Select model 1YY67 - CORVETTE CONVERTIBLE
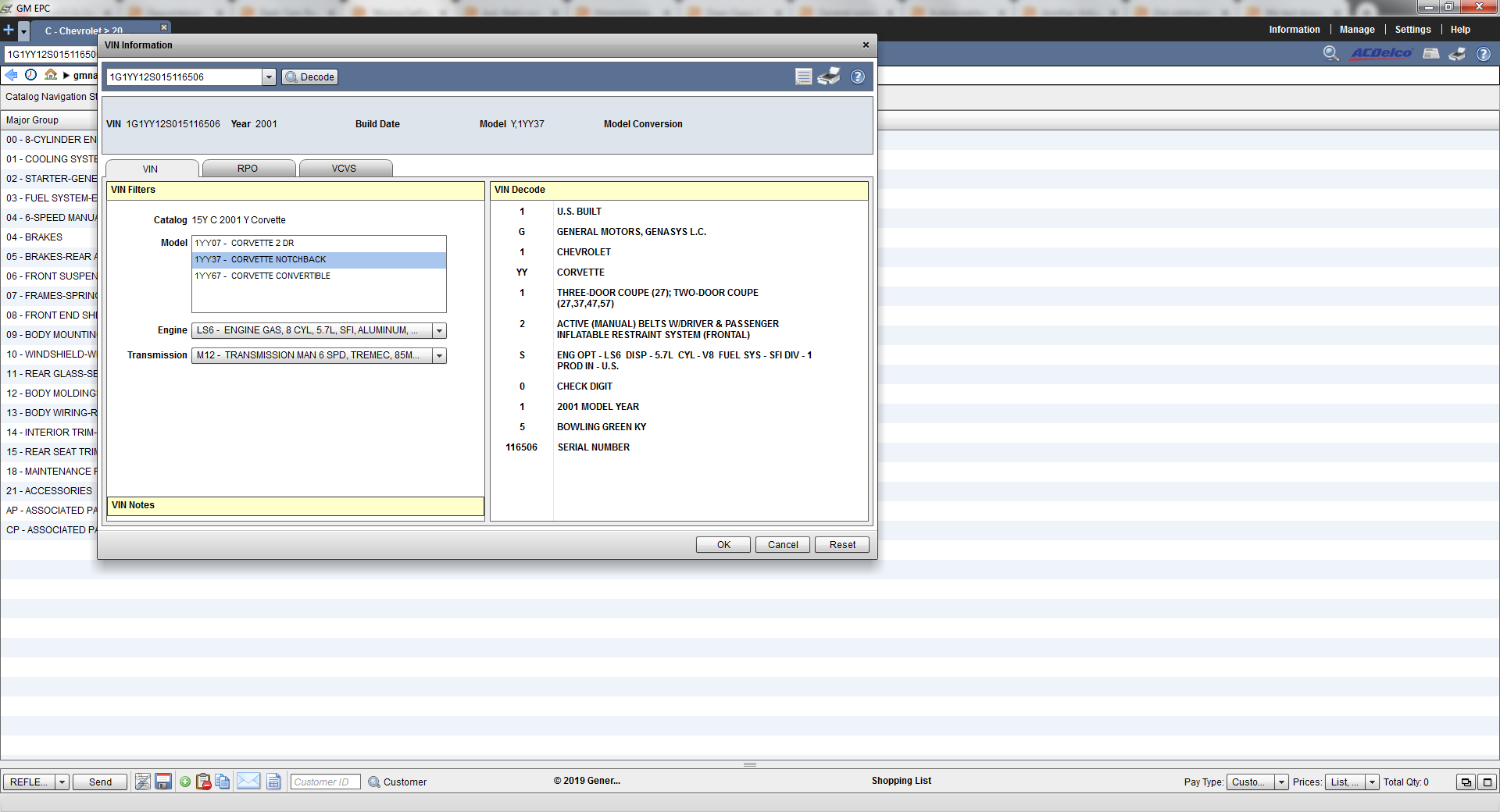Screen dimensions: 1500x812 [319, 276]
